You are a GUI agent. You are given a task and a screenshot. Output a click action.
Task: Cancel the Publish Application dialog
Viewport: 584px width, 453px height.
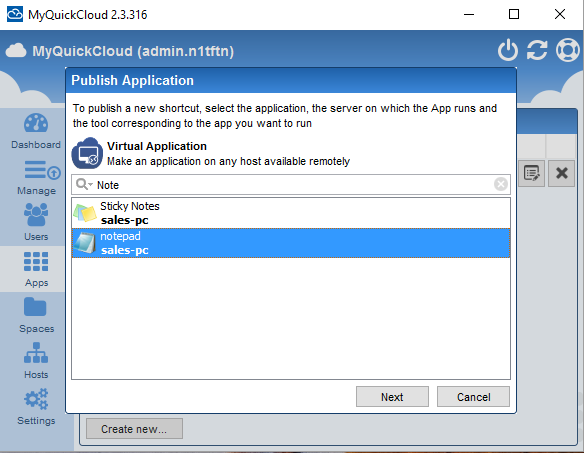(473, 397)
